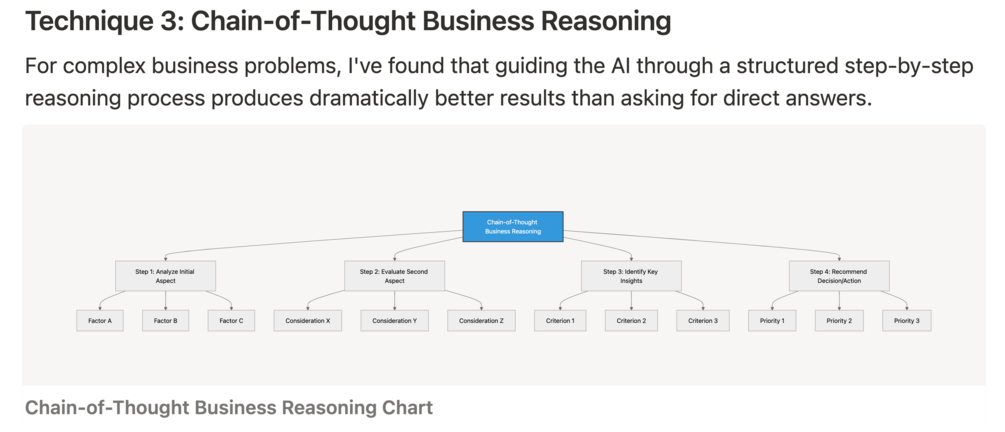
Task: Click the Step 4: Recommend Decision/Action node
Action: [838, 276]
